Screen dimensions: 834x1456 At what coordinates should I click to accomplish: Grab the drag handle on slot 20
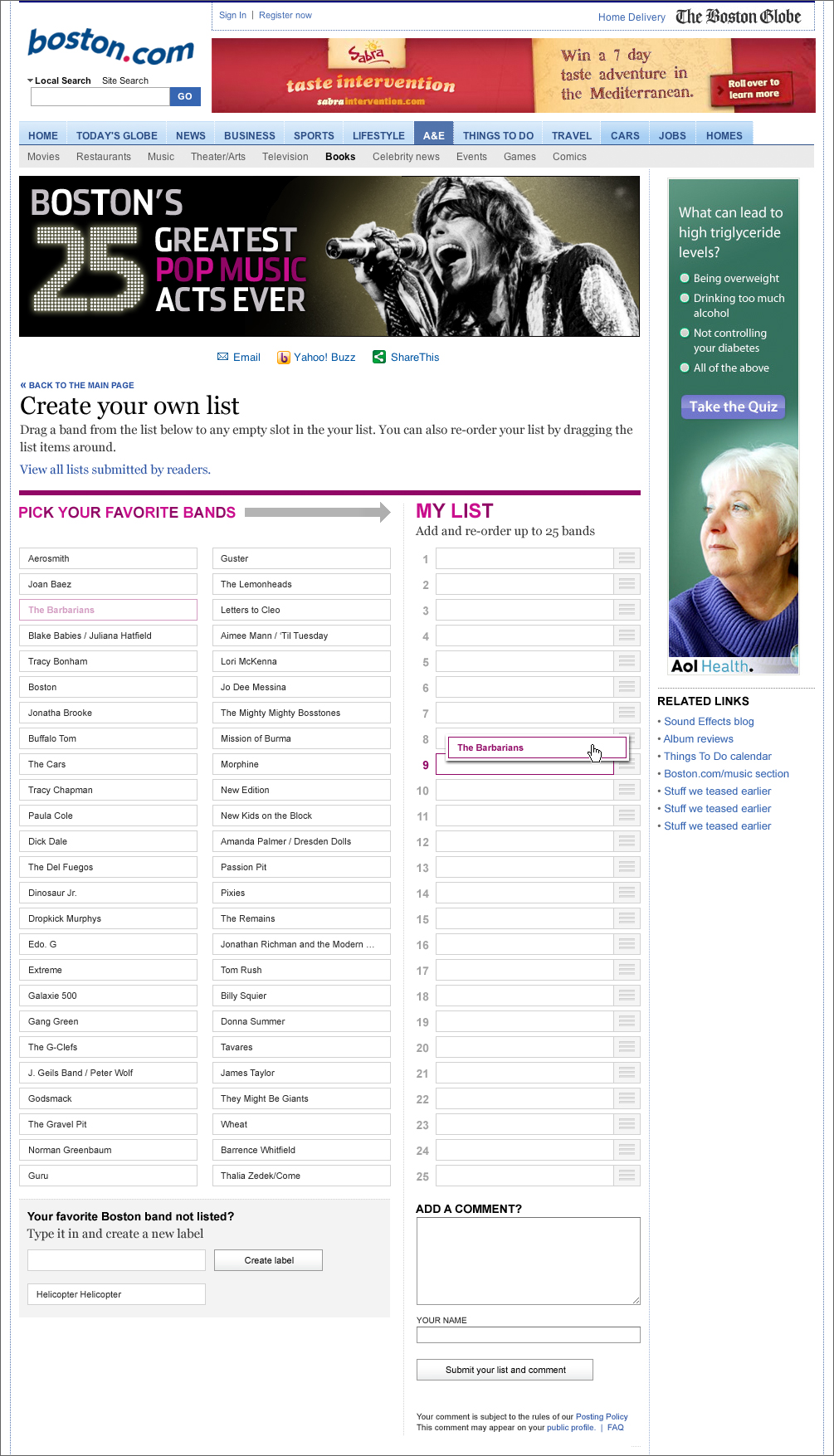(x=627, y=1047)
